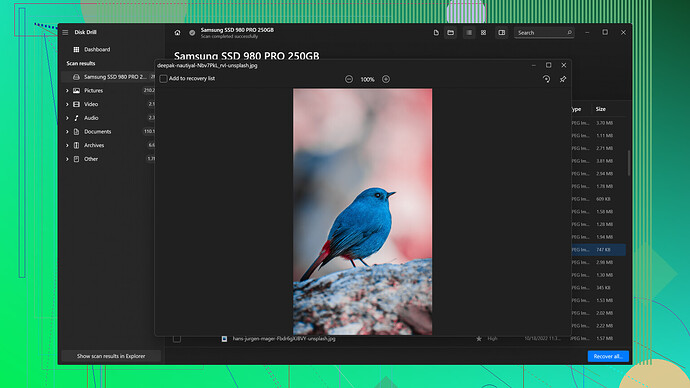Toggle the preview side panel icon
The height and width of the screenshot is (388, 690).
coord(502,33)
